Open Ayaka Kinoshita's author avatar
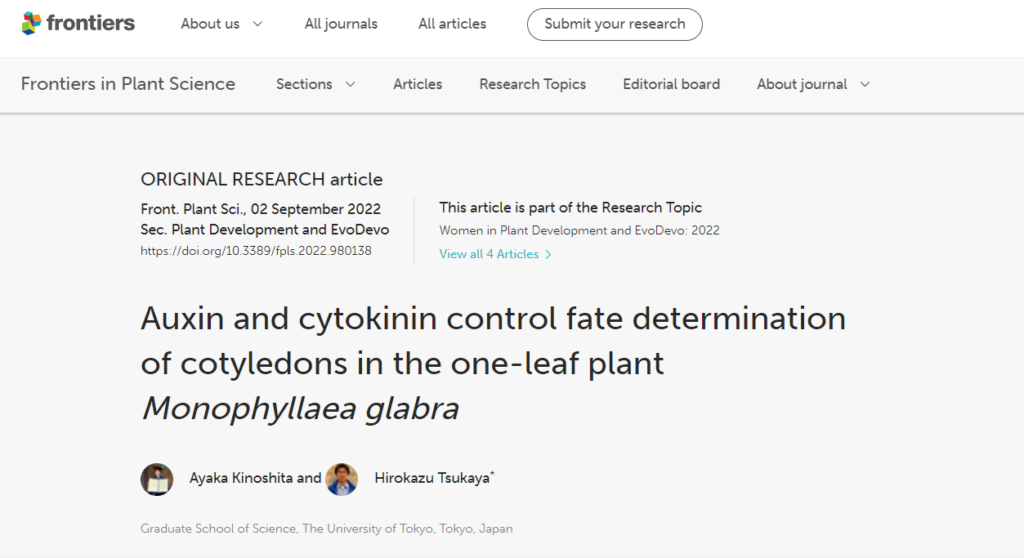The image size is (1024, 558). (x=157, y=479)
